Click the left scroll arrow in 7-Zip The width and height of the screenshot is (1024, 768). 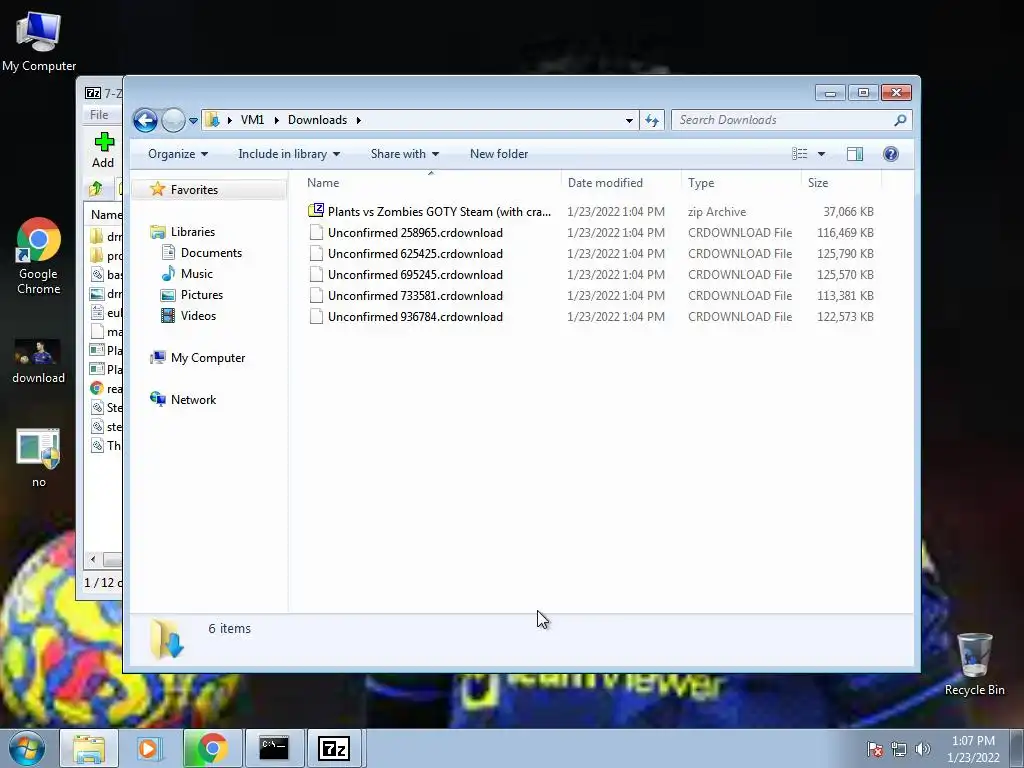coord(93,560)
